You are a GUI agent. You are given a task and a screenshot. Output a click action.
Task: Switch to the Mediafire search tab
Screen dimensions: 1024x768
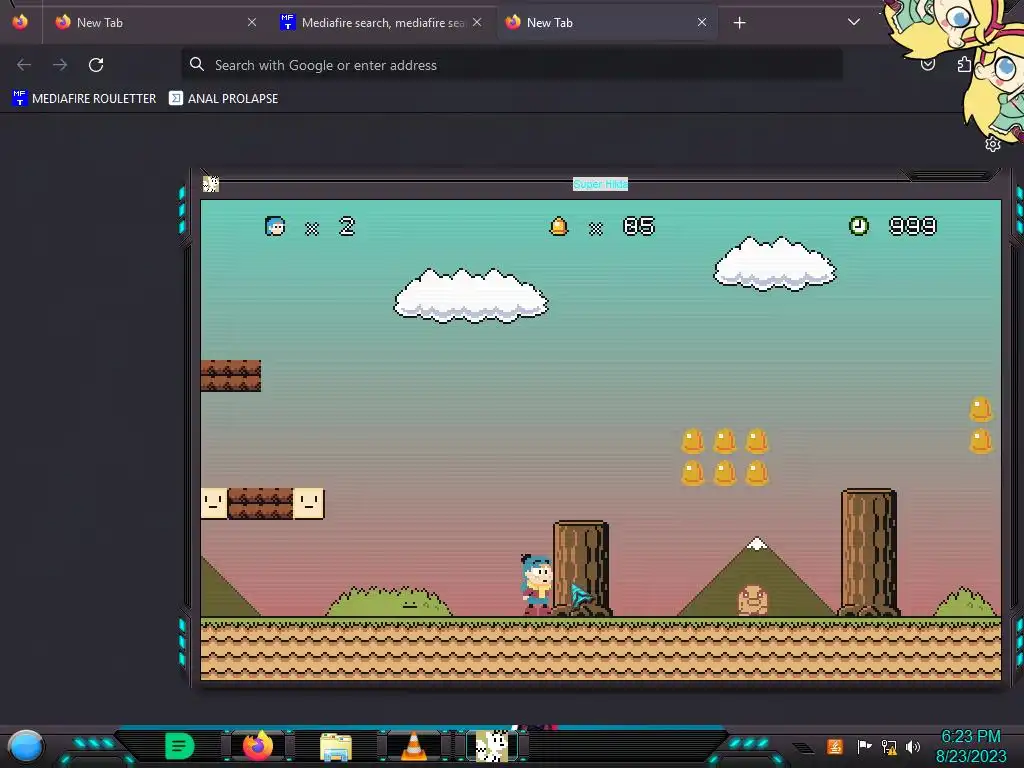click(381, 22)
